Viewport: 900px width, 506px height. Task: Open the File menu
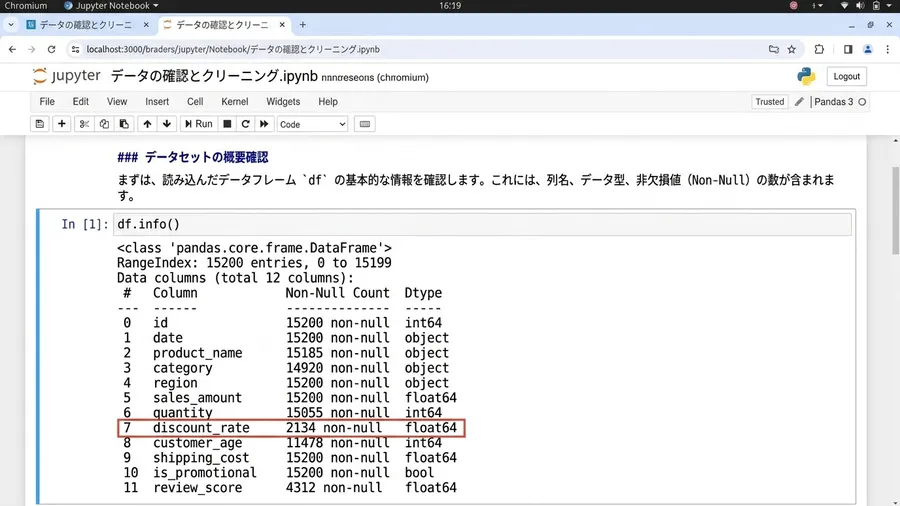pyautogui.click(x=47, y=102)
